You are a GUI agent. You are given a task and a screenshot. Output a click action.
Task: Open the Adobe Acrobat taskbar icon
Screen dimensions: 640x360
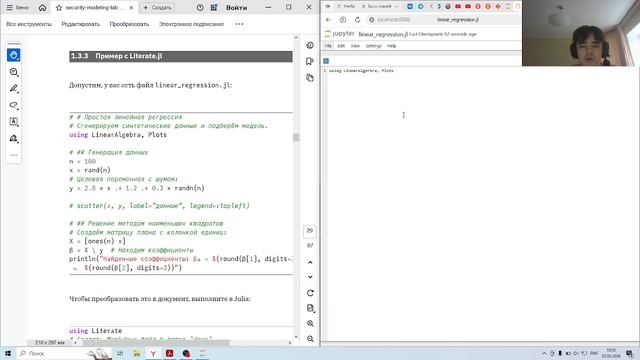(x=170, y=353)
